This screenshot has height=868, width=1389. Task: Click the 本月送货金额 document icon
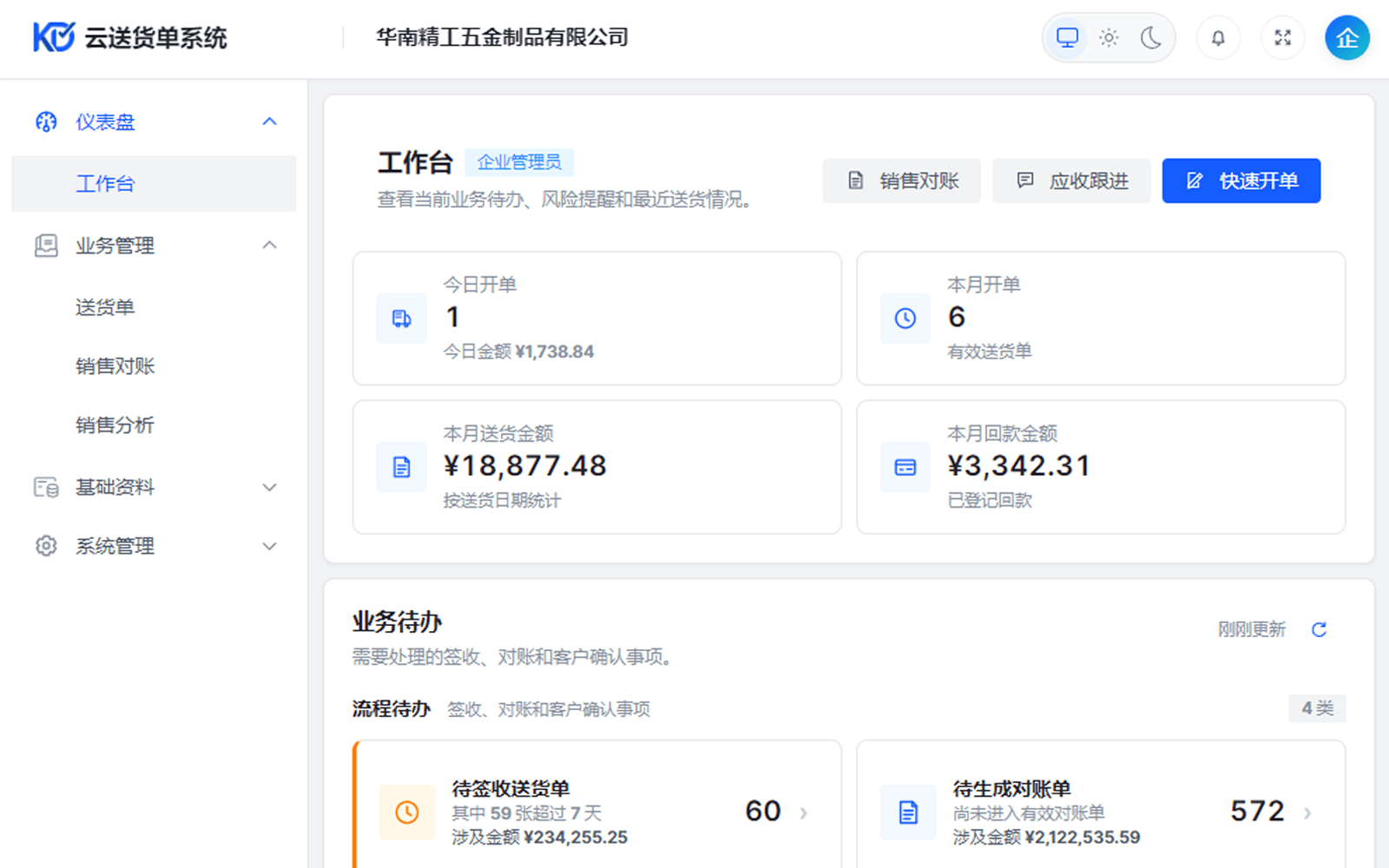click(401, 467)
